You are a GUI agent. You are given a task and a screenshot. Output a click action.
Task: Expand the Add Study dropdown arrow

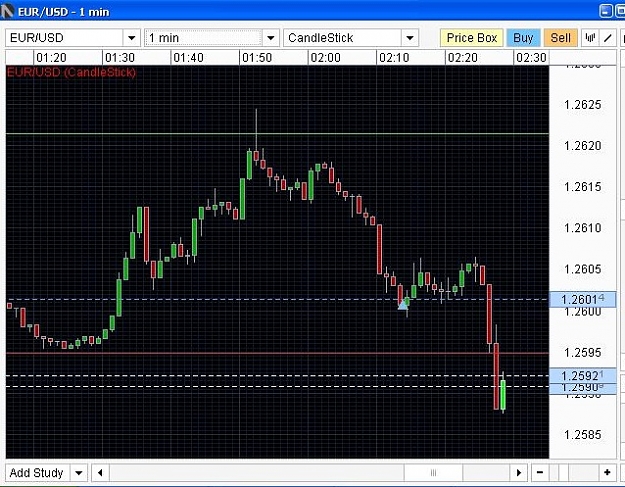79,473
